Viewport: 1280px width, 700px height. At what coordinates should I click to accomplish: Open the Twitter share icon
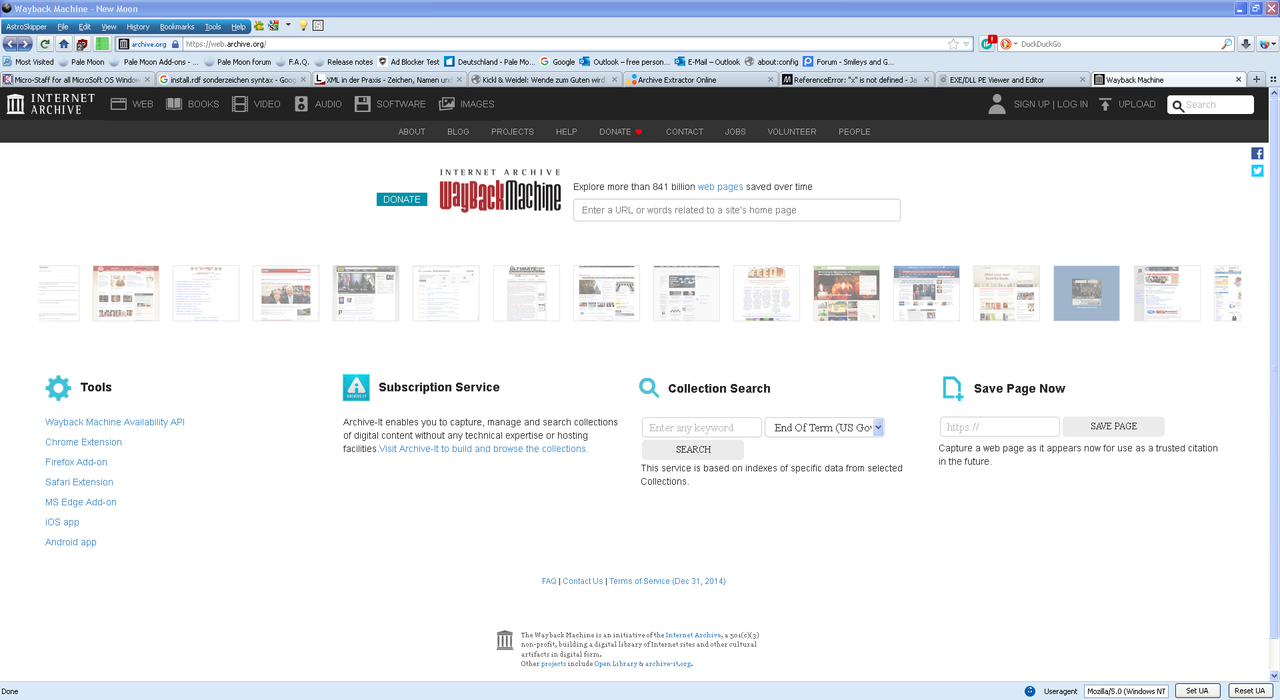coord(1257,171)
